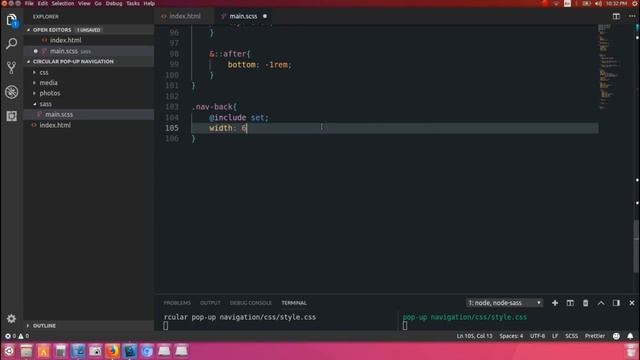Click the editor vertical scrollbar thumb
Image resolution: width=640 pixels, height=360 pixels.
click(x=637, y=247)
